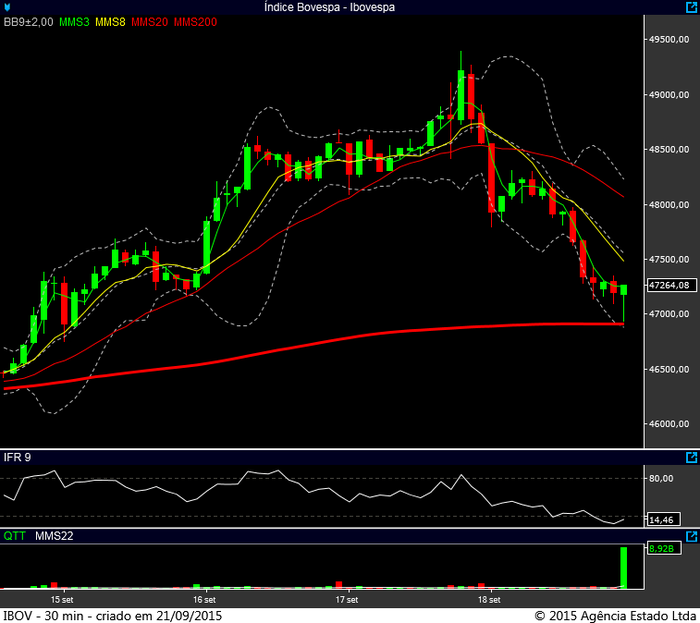
Task: Expand the QTT volume panel with its corner icon
Action: click(x=691, y=536)
